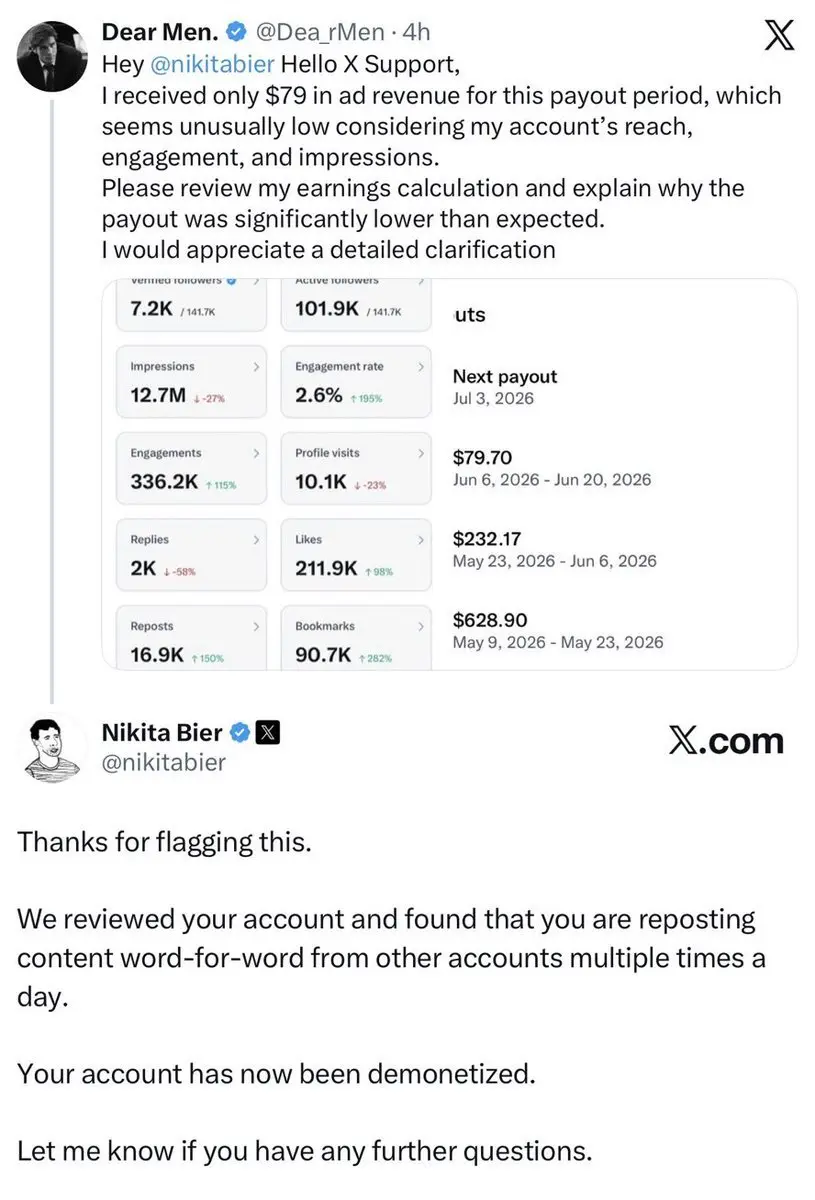Open the Reposts stat card
The height and width of the screenshot is (1200, 815).
[x=191, y=638]
